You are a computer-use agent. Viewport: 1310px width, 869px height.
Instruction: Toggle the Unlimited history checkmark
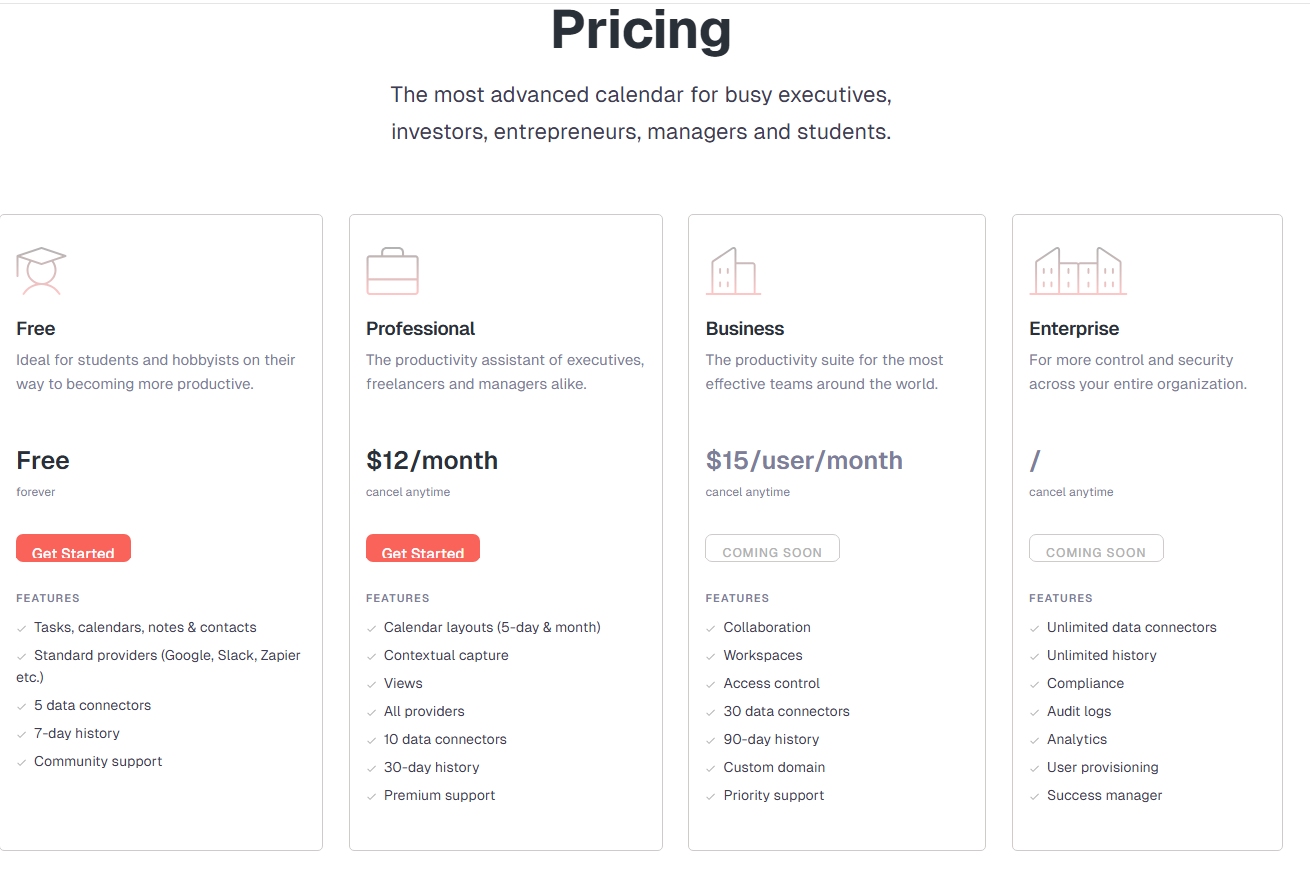(x=1034, y=655)
